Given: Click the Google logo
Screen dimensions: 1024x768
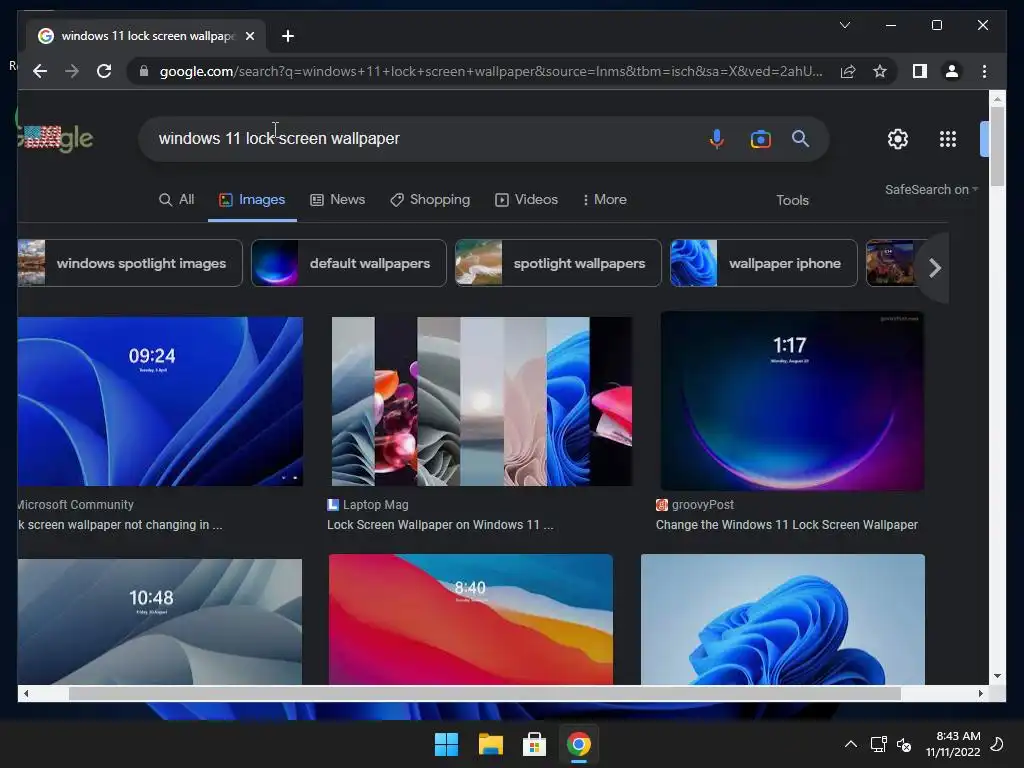Looking at the screenshot, I should [56, 137].
